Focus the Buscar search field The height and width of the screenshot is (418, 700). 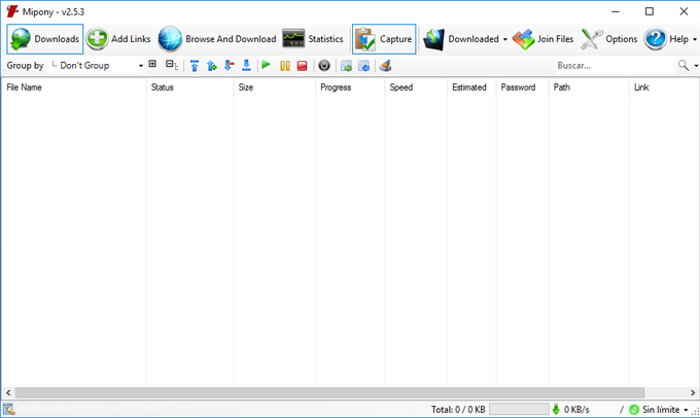point(615,66)
